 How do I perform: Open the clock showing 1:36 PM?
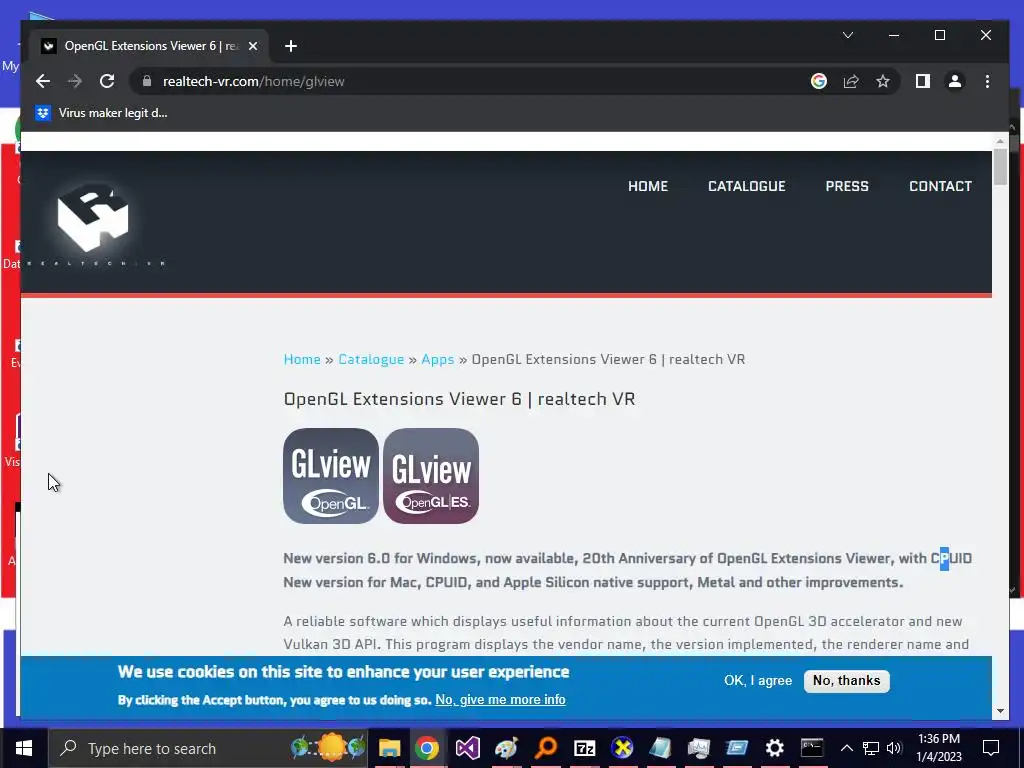click(x=939, y=748)
